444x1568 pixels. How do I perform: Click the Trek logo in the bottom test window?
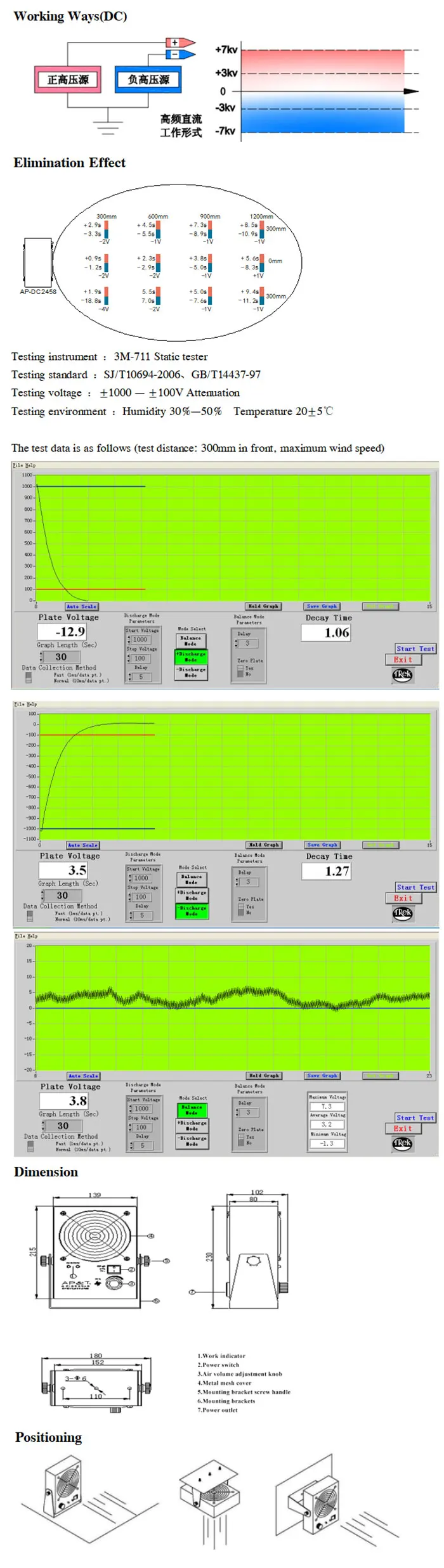(402, 1143)
